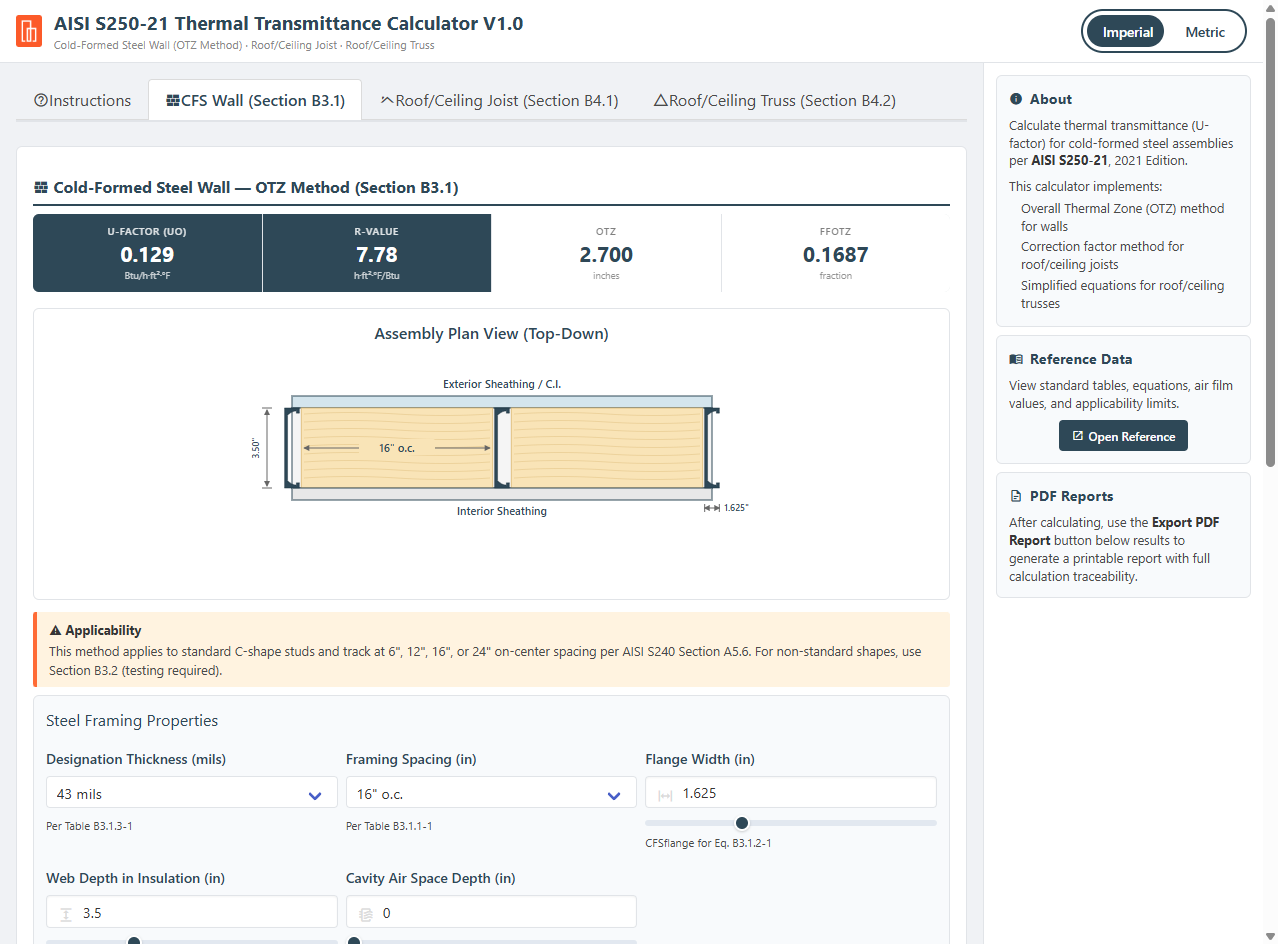Open the Instructions tab
The width and height of the screenshot is (1278, 944).
[x=82, y=101]
